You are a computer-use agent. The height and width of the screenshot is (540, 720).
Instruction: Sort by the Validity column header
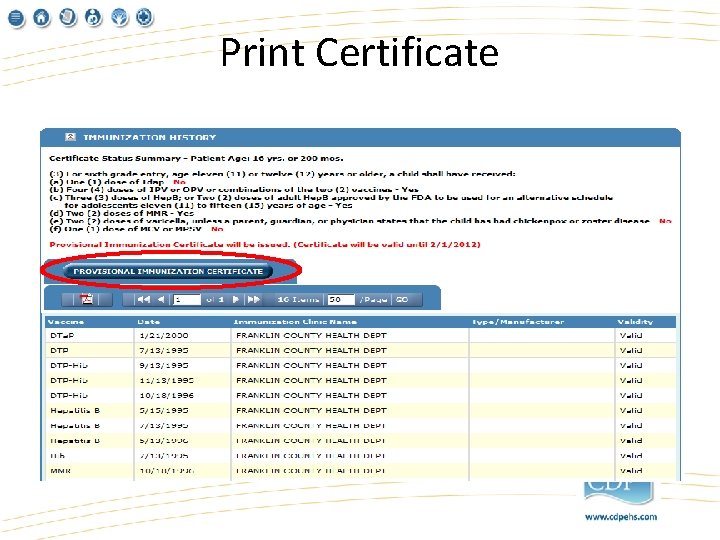click(x=635, y=322)
